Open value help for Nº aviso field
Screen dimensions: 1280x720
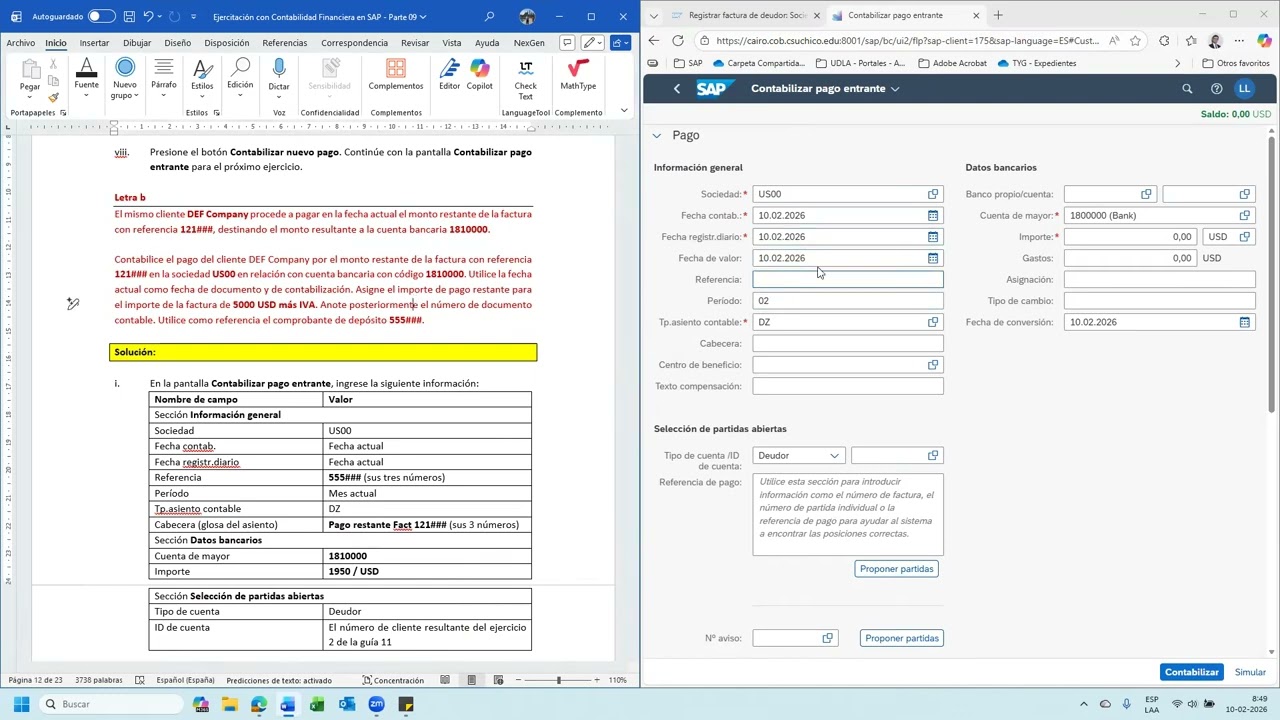click(x=827, y=638)
